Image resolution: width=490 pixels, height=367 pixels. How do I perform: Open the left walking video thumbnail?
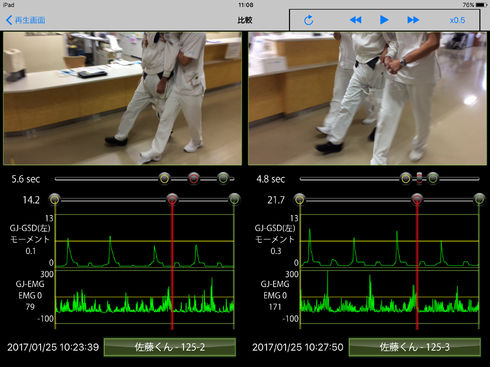pos(122,98)
